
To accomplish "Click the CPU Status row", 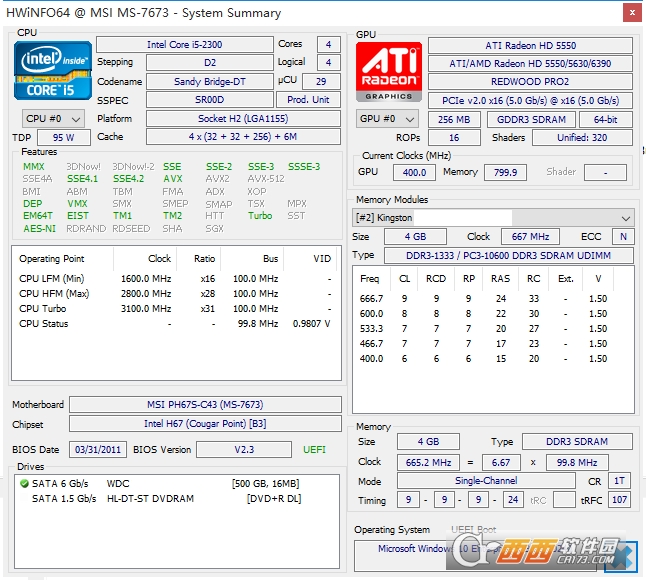I will 175,323.
